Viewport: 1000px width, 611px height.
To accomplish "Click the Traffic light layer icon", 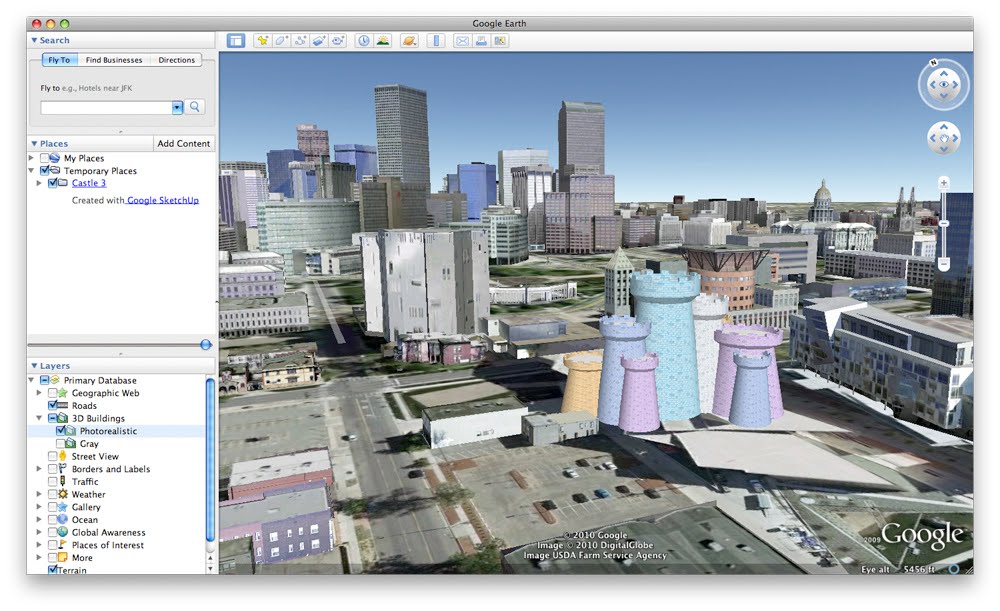I will [x=62, y=482].
